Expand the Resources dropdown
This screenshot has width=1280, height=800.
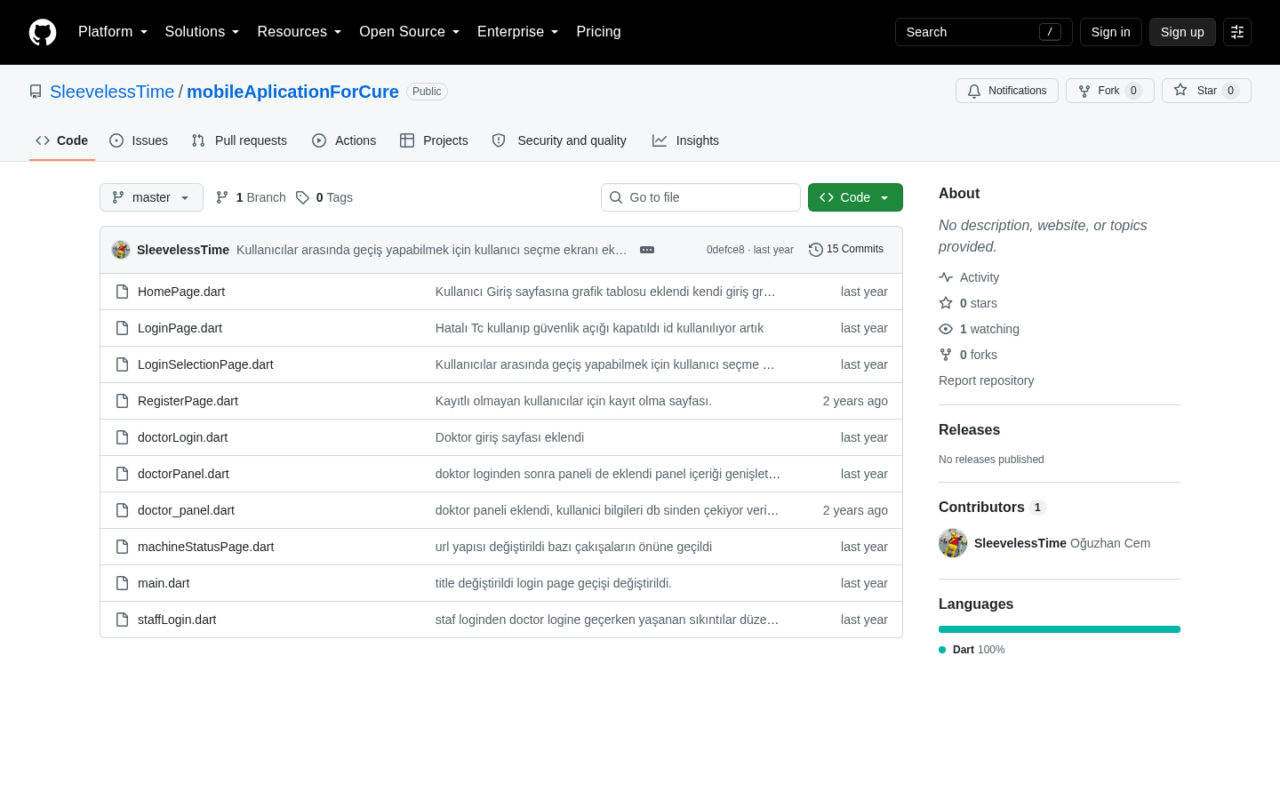coord(299,32)
